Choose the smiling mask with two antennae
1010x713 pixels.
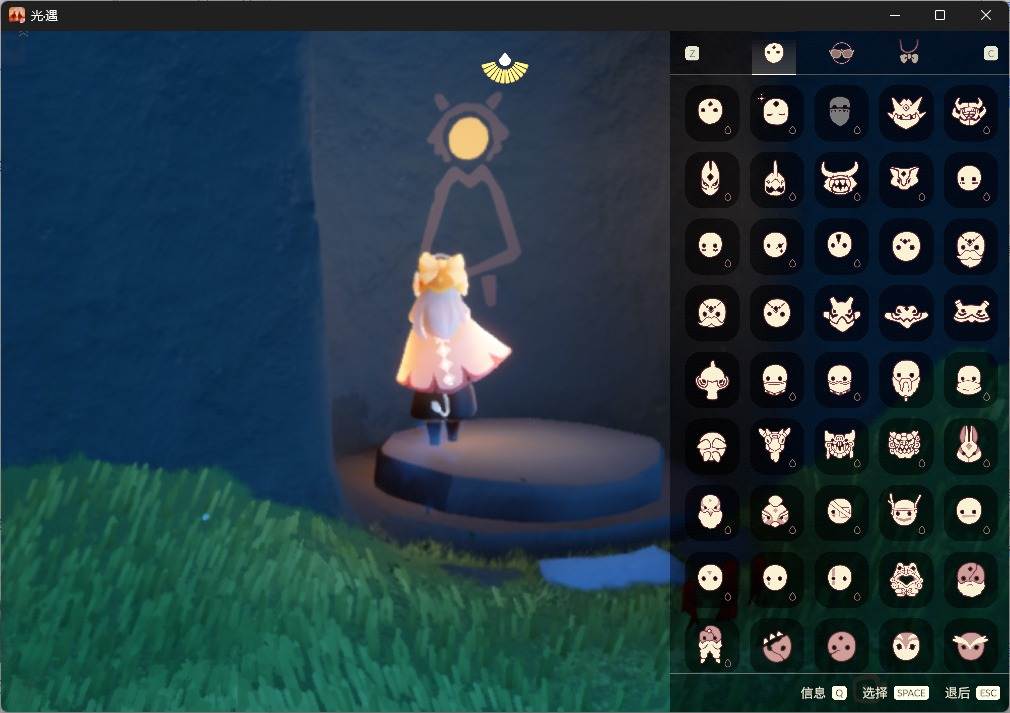[x=906, y=513]
